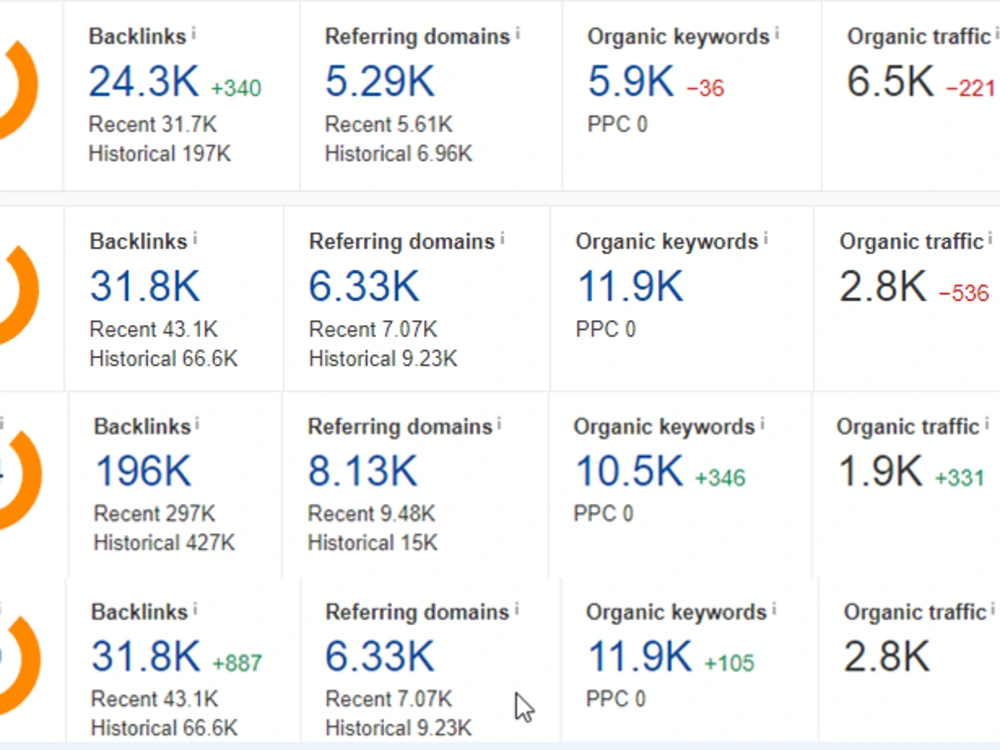Click the bottom row orange rating gauge
Image resolution: width=1000 pixels, height=750 pixels.
pos(20,665)
